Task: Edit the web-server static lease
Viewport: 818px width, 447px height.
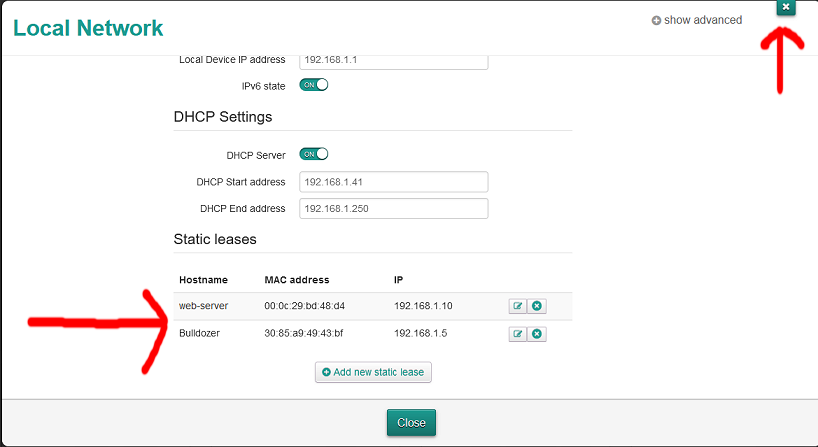Action: (x=518, y=306)
